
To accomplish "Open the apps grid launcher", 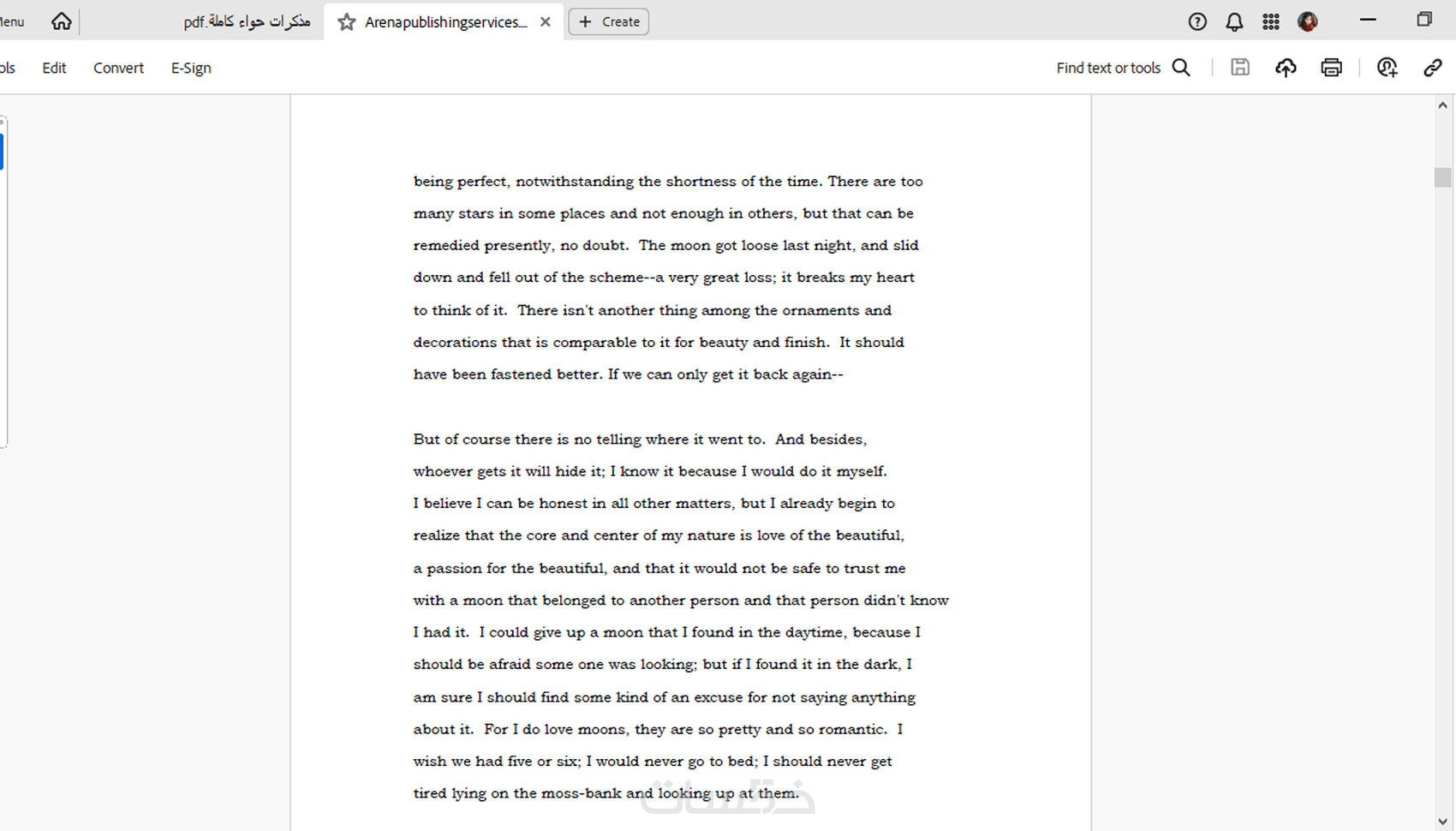I will pos(1271,22).
